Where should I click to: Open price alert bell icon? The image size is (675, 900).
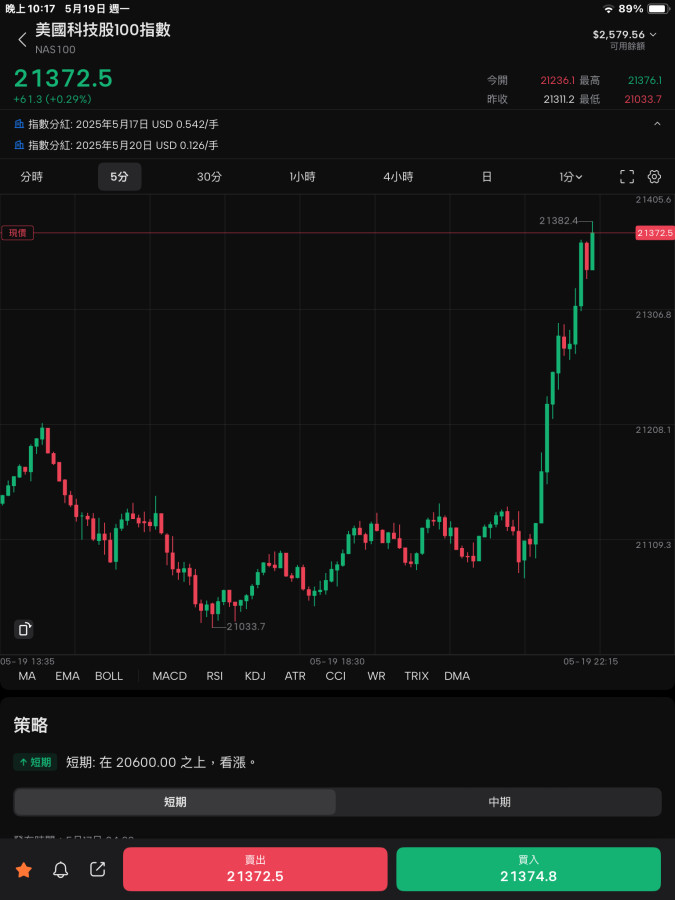point(60,870)
